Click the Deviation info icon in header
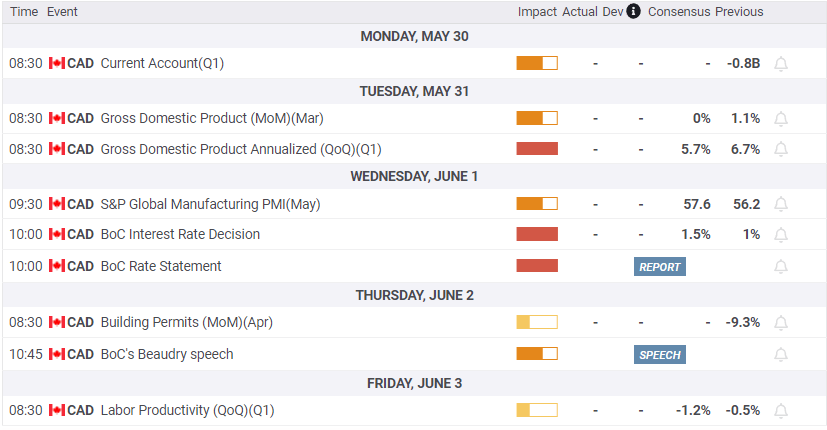Viewport: 827px width, 430px height. [632, 12]
